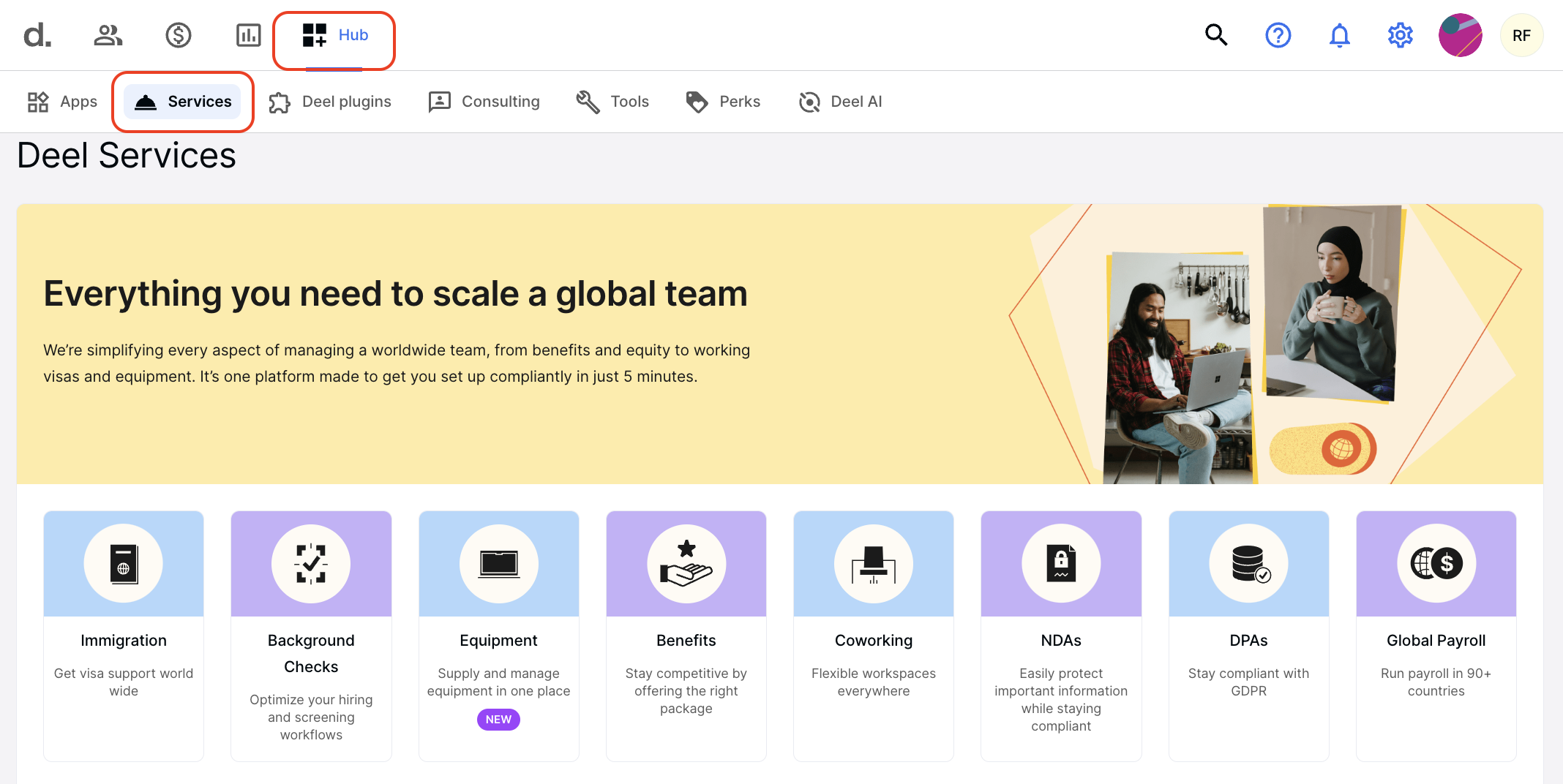Image resolution: width=1563 pixels, height=784 pixels.
Task: Click the banner photo of man with laptop
Action: tap(1178, 368)
